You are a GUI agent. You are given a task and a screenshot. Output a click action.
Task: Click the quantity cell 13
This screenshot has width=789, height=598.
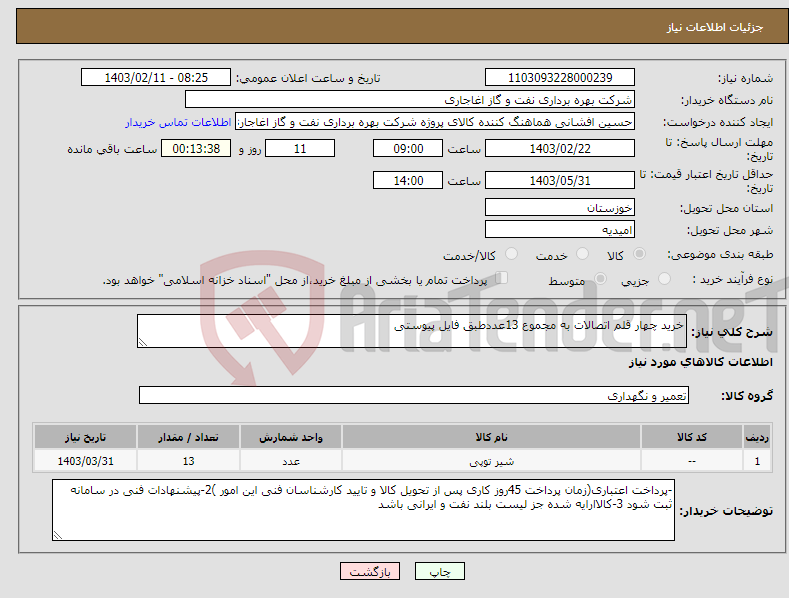[x=188, y=461]
